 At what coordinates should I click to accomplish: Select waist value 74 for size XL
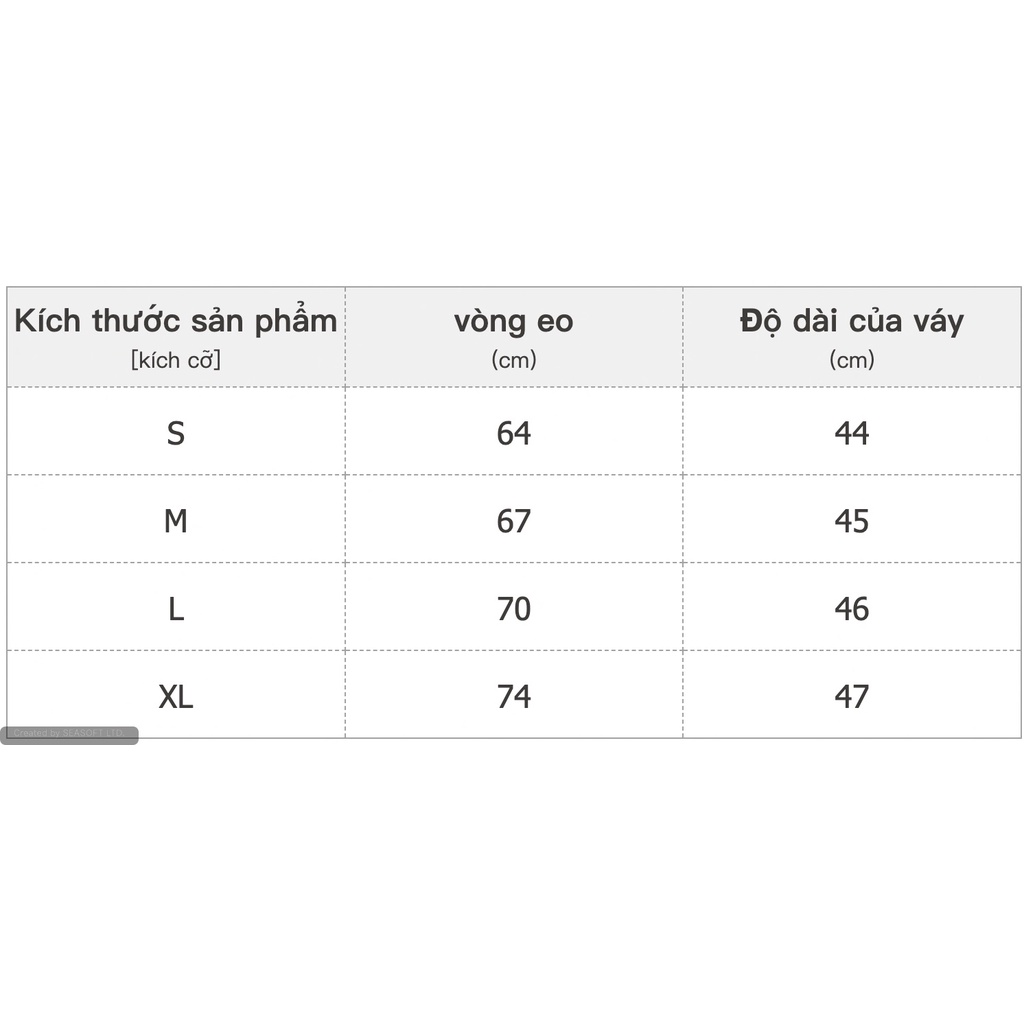click(x=514, y=697)
